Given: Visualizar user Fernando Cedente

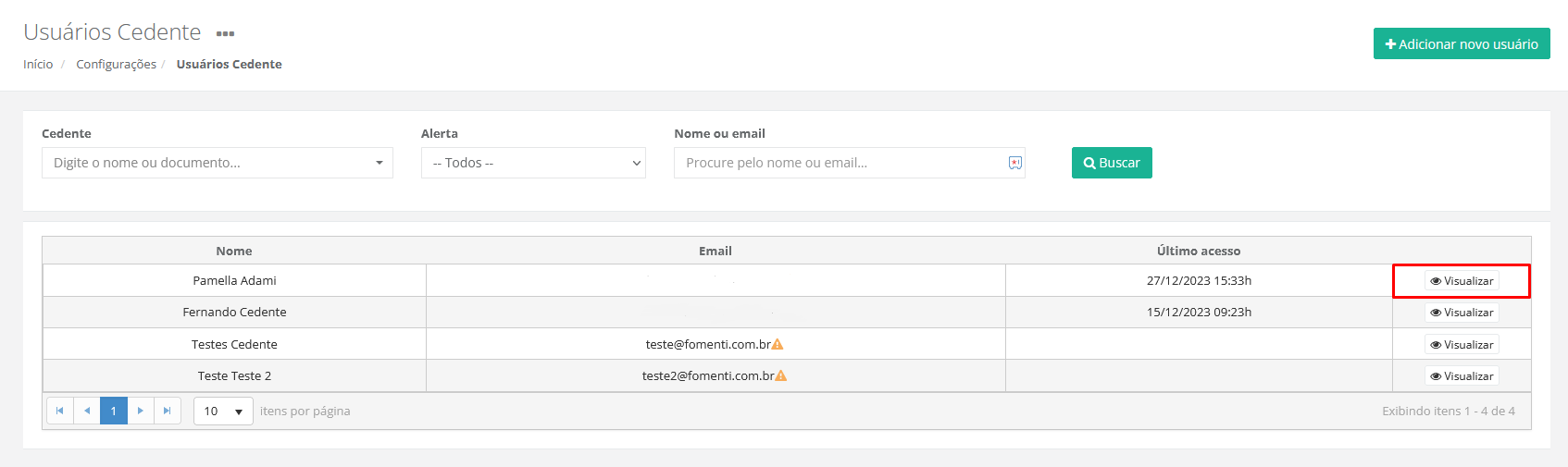Looking at the screenshot, I should tap(1462, 313).
